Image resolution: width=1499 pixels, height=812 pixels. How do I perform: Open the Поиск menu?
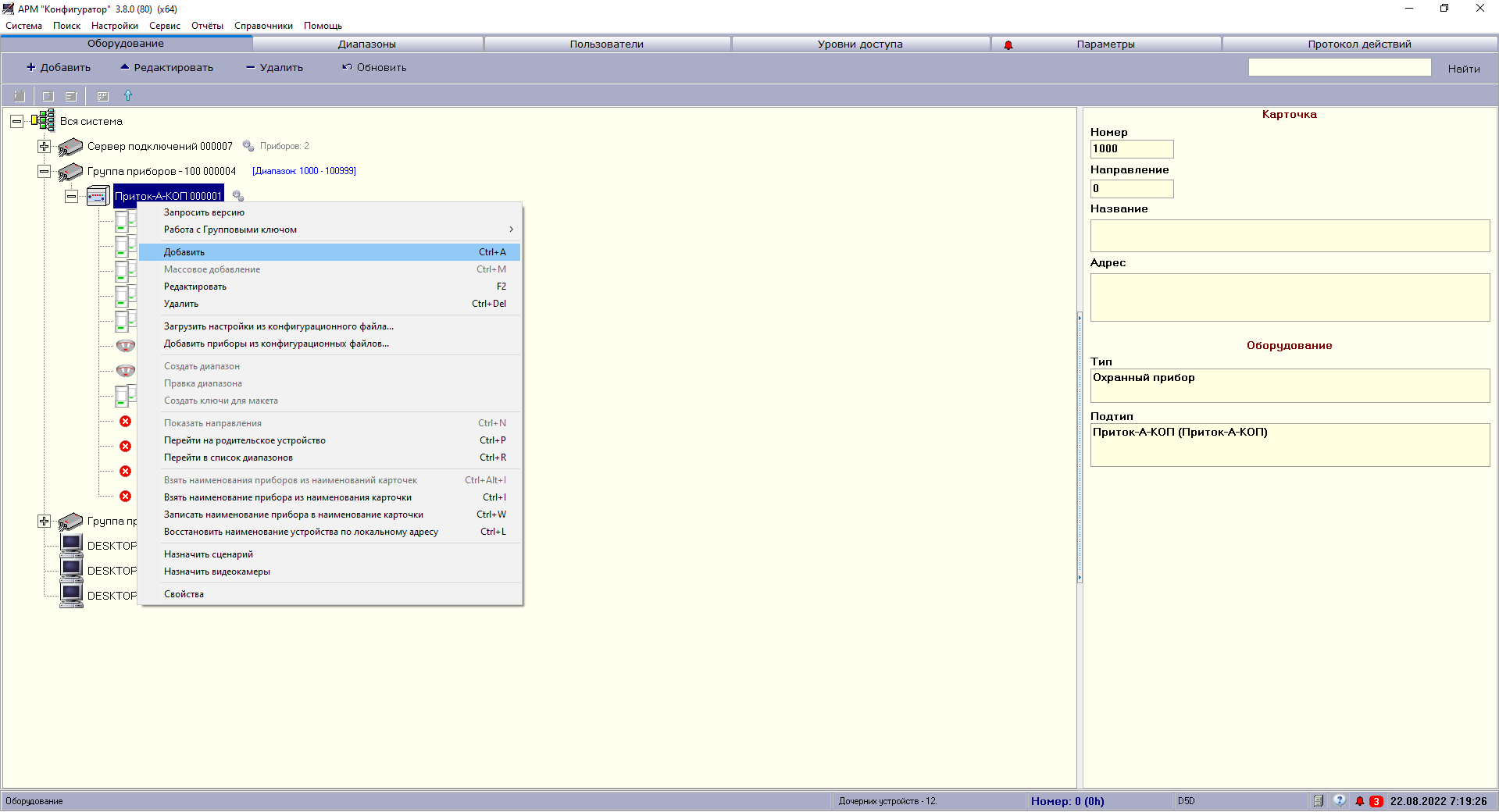click(x=67, y=26)
